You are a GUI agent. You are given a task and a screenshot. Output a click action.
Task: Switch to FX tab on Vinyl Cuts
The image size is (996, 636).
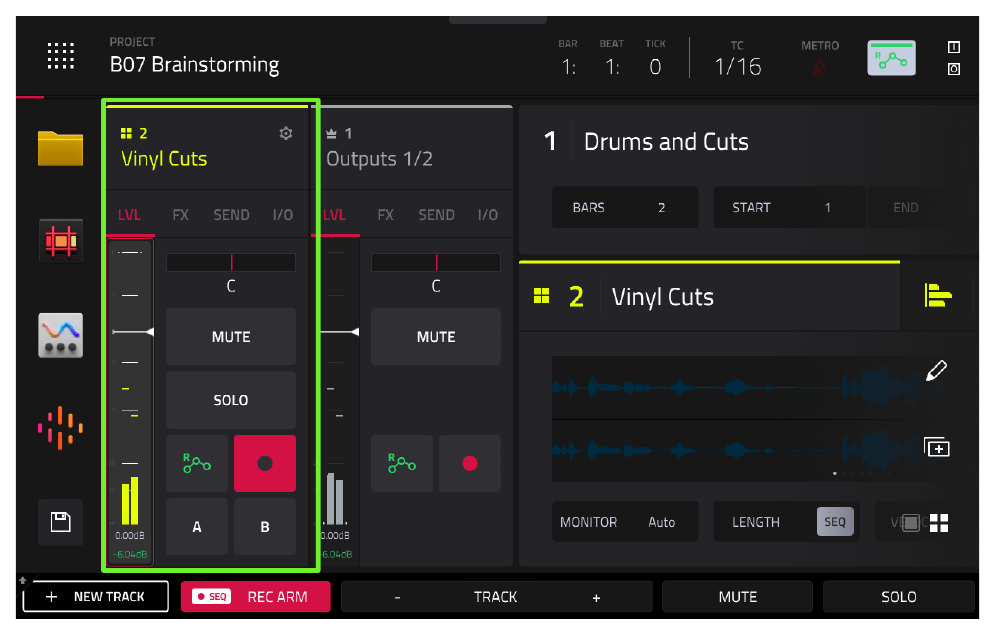pyautogui.click(x=180, y=215)
